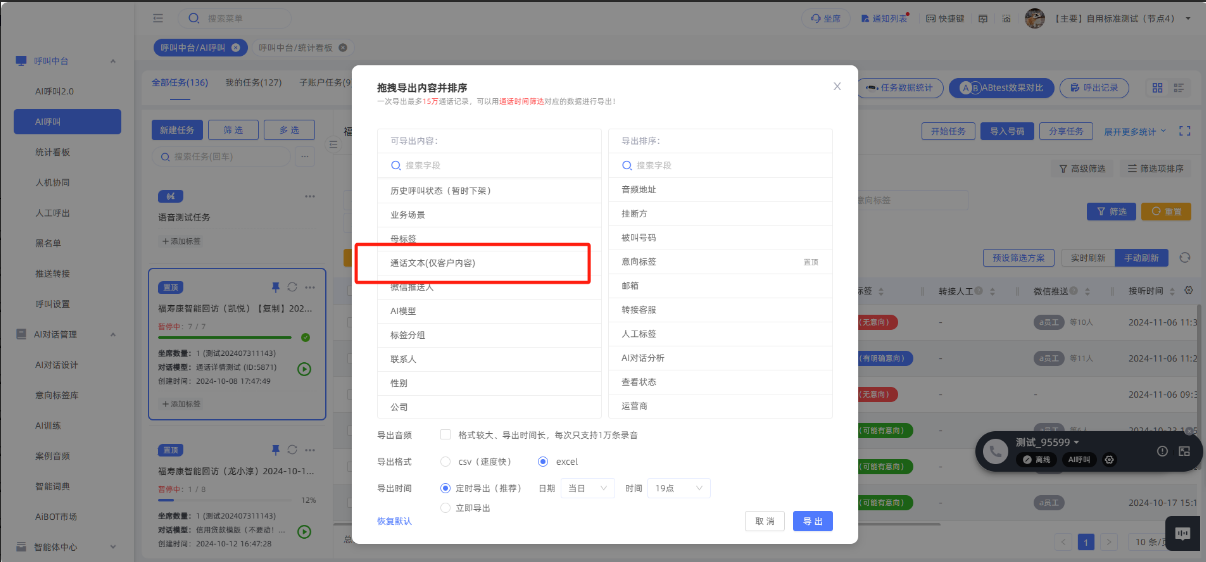
Task: Click 搜索字段 search box under 可导出内容
Action: pos(490,165)
